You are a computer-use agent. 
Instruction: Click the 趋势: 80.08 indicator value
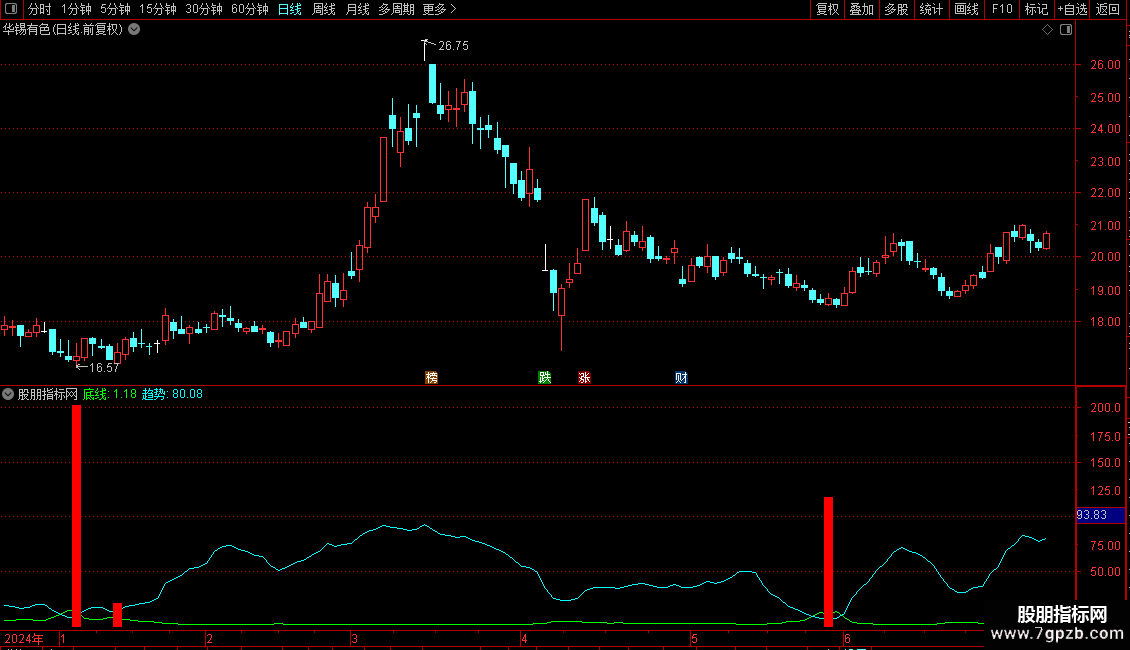pyautogui.click(x=172, y=394)
